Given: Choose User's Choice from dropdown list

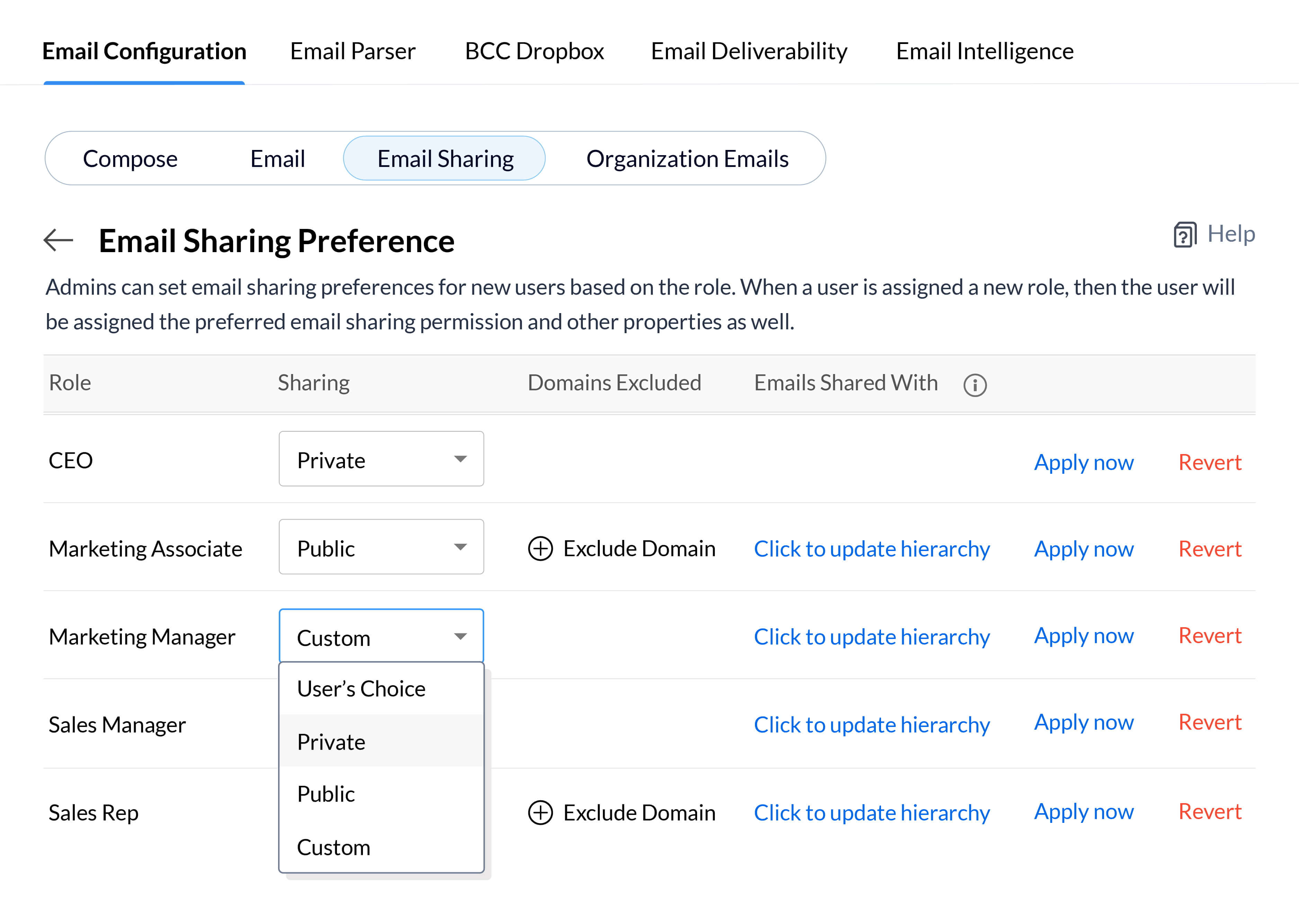Looking at the screenshot, I should point(361,688).
